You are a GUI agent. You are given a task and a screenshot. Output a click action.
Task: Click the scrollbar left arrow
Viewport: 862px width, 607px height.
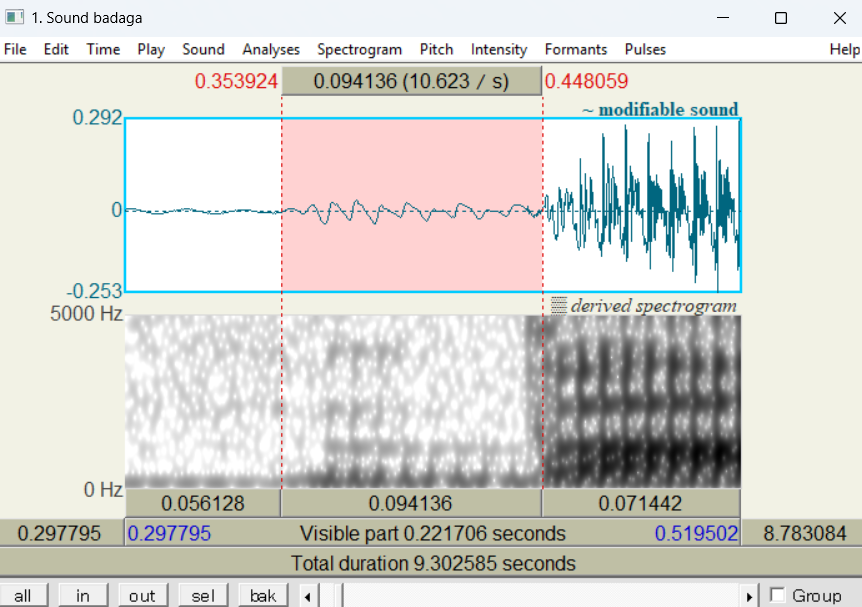pos(308,597)
